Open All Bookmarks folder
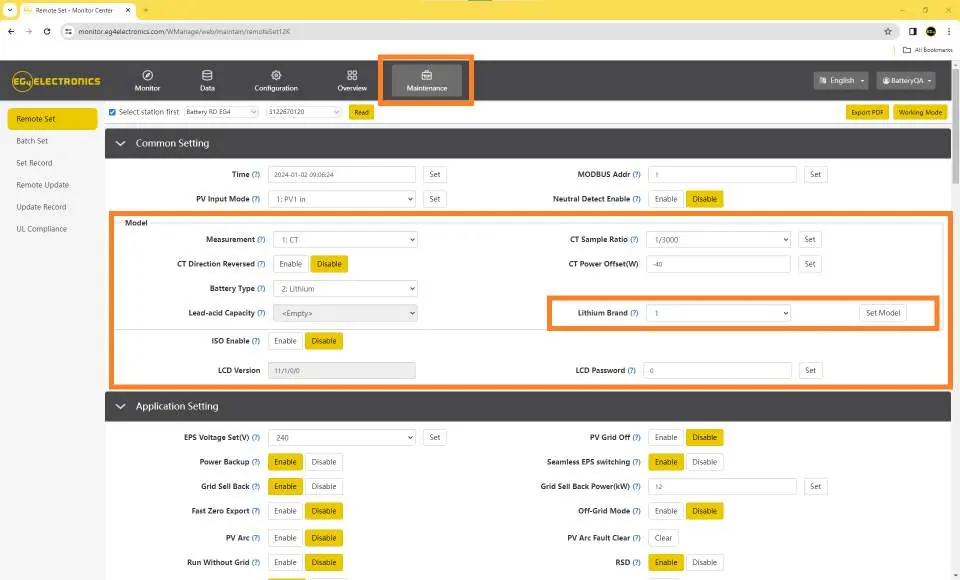Image resolution: width=960 pixels, height=580 pixels. 928,50
